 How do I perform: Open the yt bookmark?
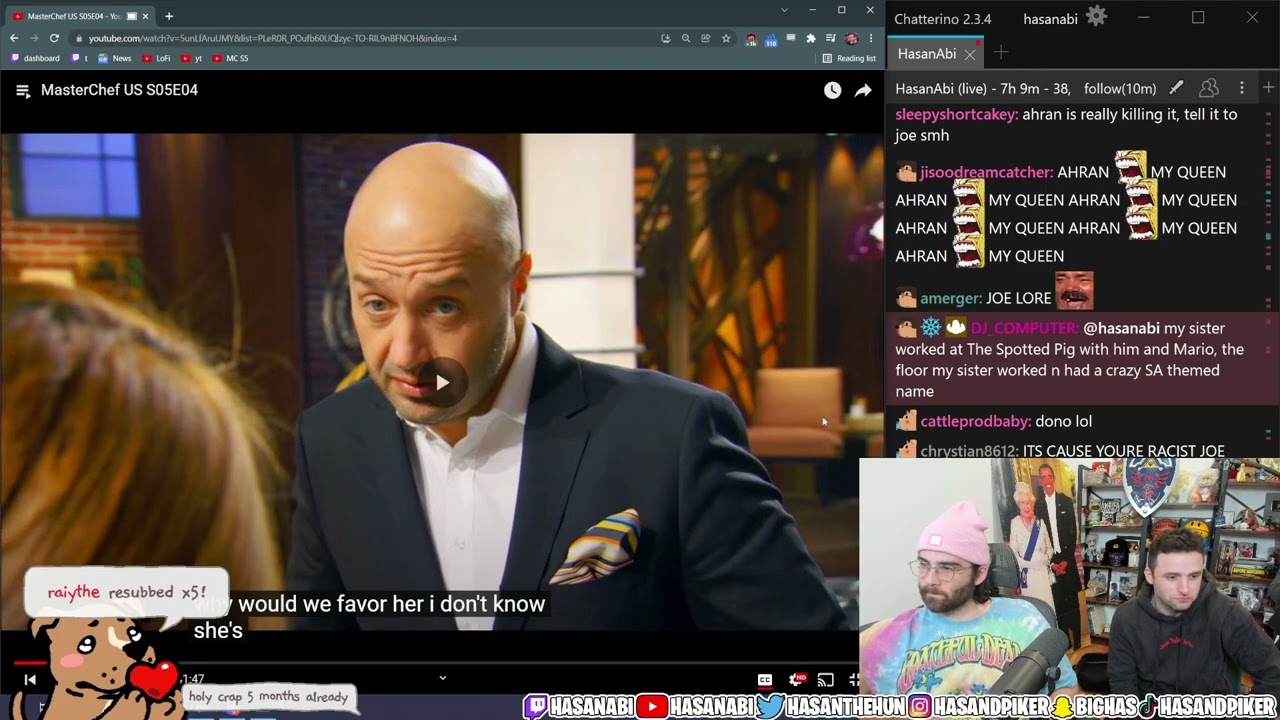click(191, 58)
